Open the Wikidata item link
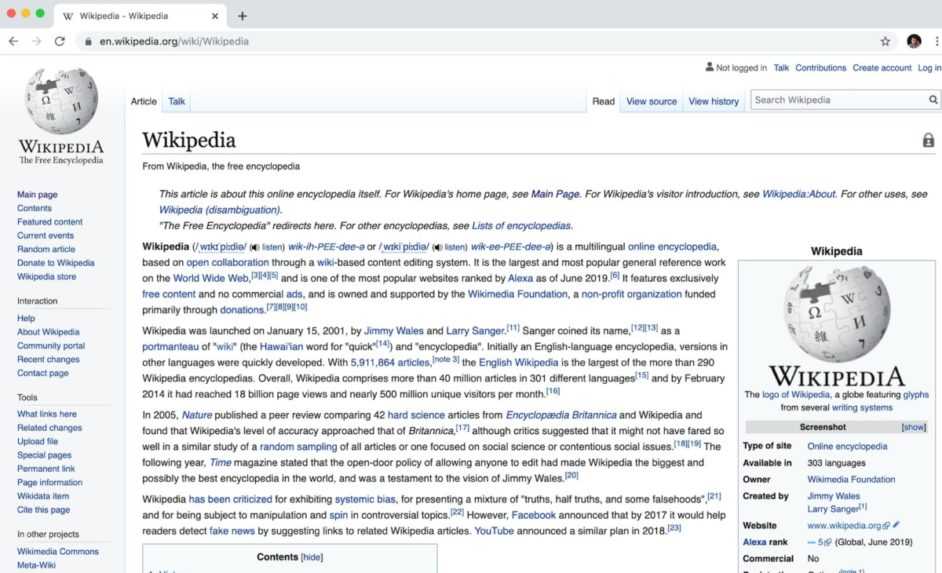942x573 pixels. tap(43, 496)
